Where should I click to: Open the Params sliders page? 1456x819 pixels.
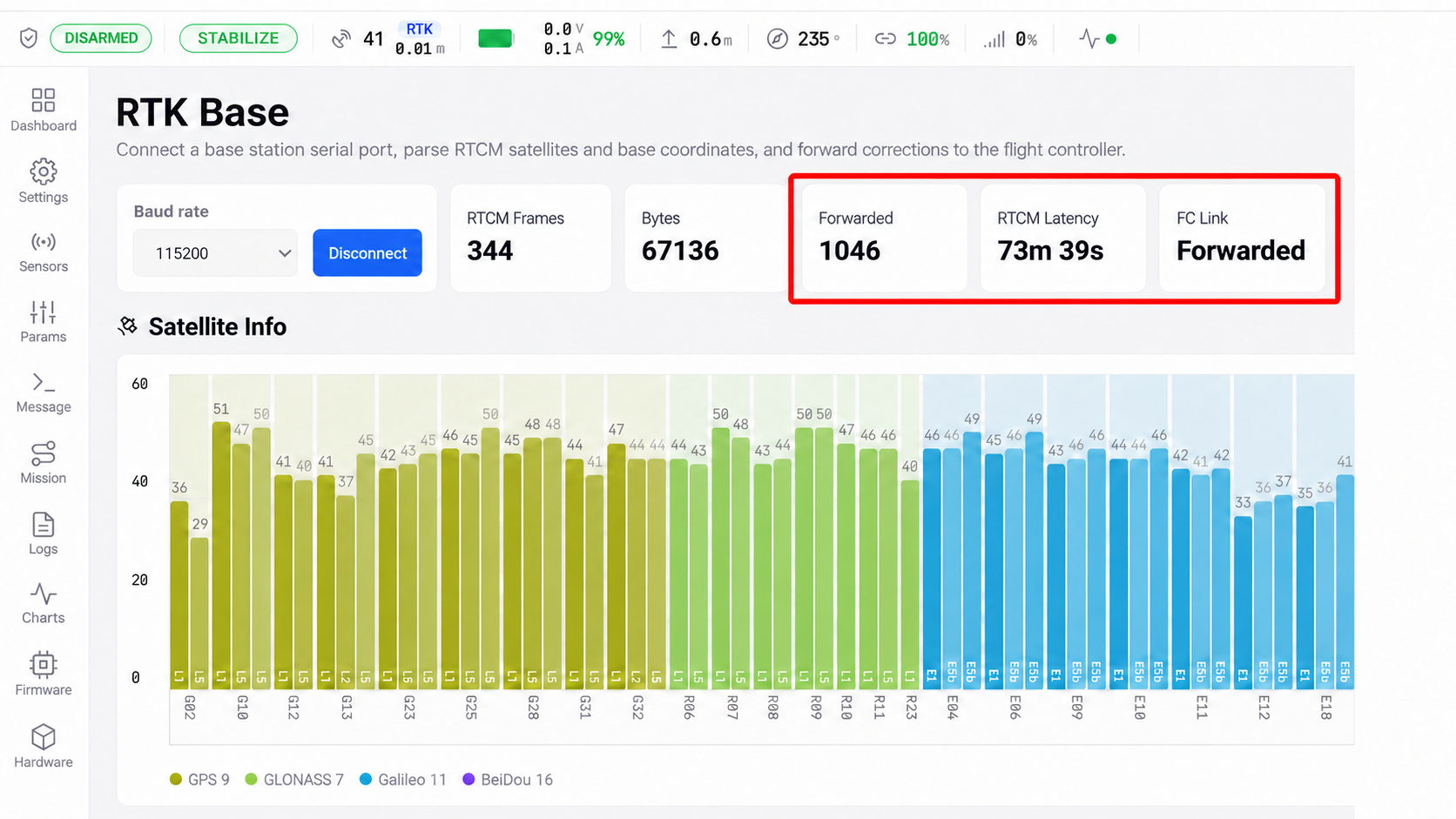(44, 322)
